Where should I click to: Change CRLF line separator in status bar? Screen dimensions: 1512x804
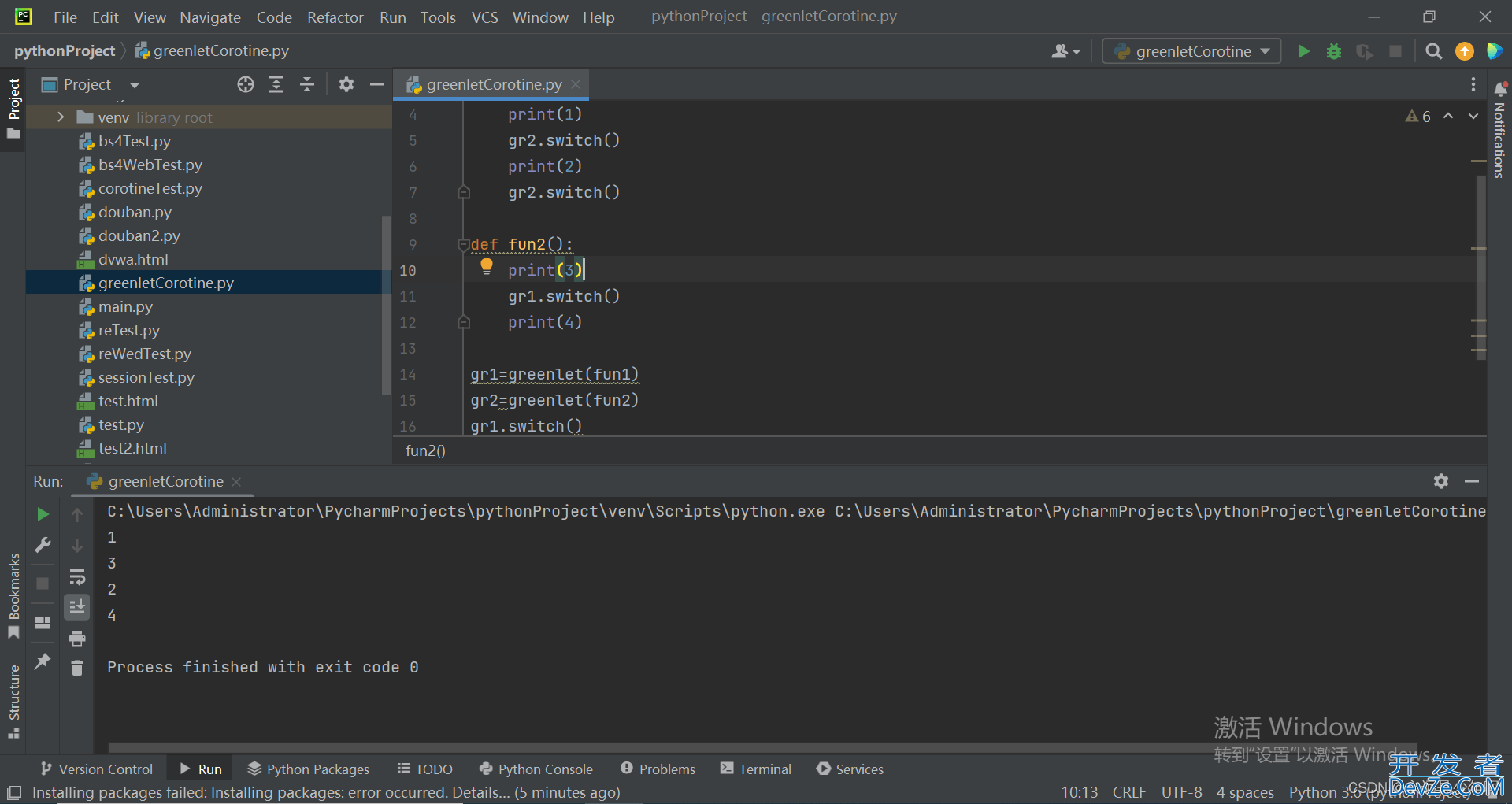1129,792
